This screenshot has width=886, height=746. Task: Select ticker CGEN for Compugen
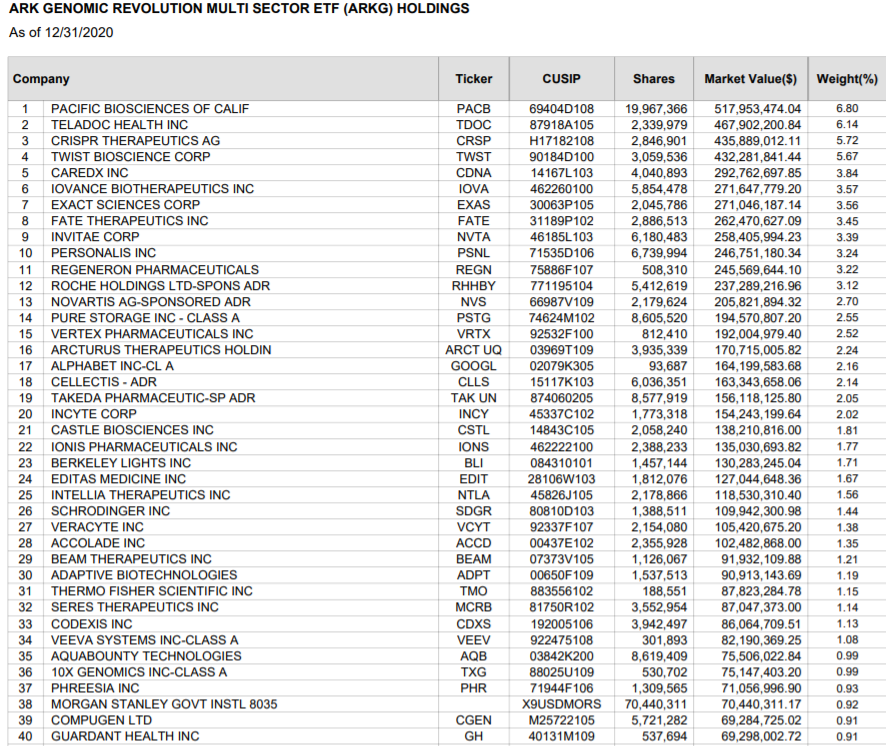pyautogui.click(x=474, y=721)
